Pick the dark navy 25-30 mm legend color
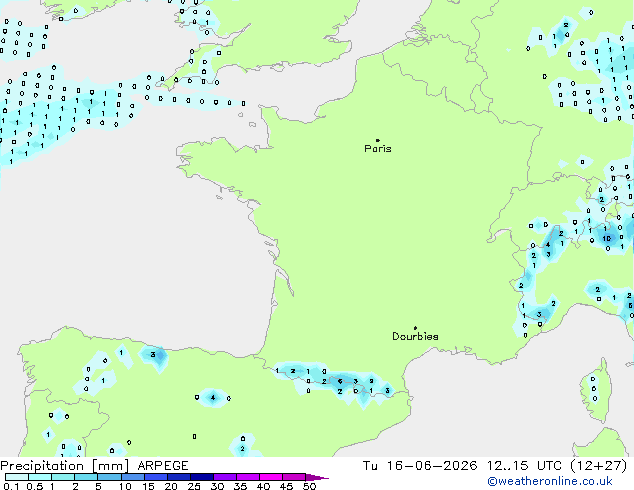This screenshot has height=490, width=634. (202, 477)
